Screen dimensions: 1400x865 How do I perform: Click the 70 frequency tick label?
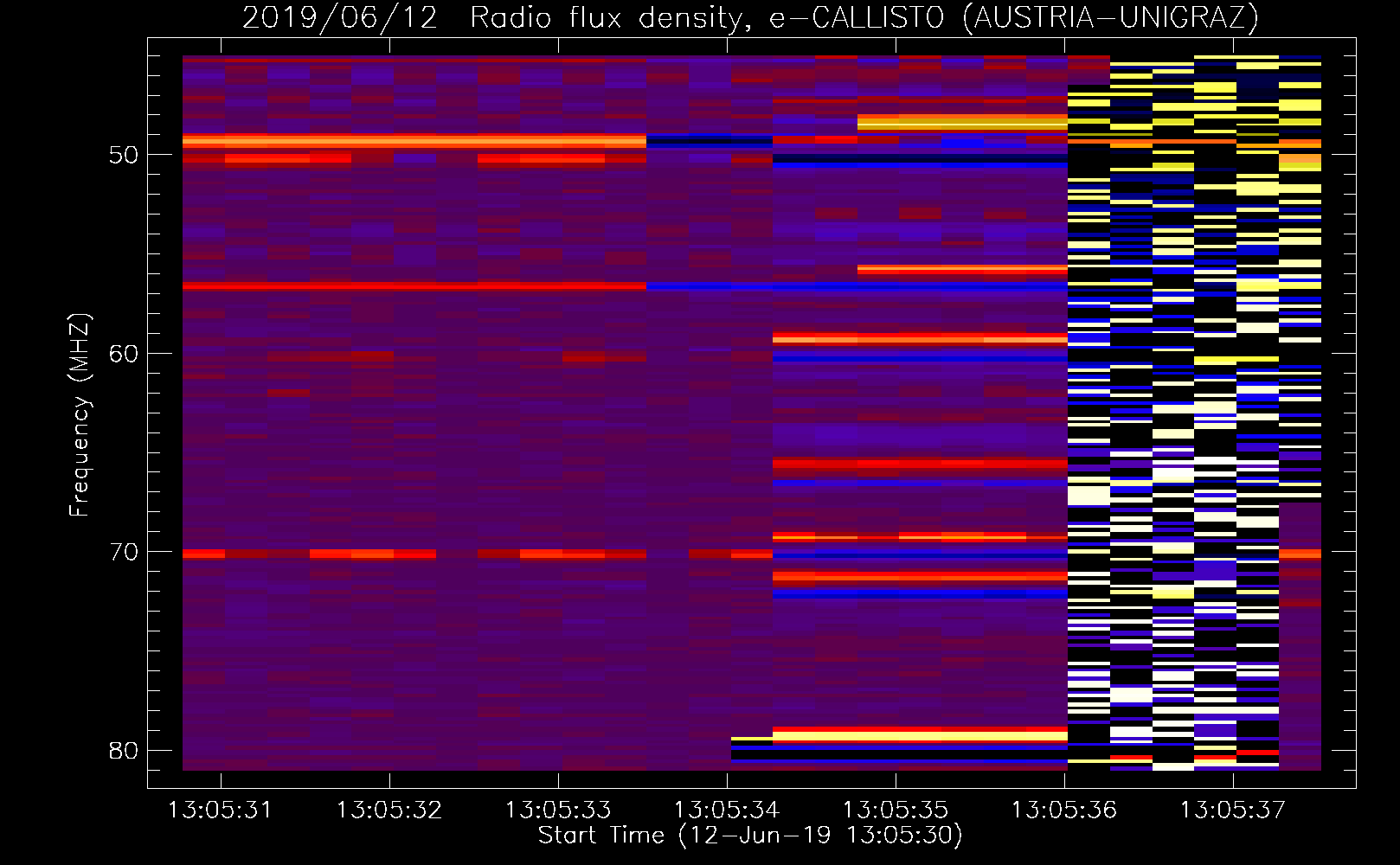124,552
